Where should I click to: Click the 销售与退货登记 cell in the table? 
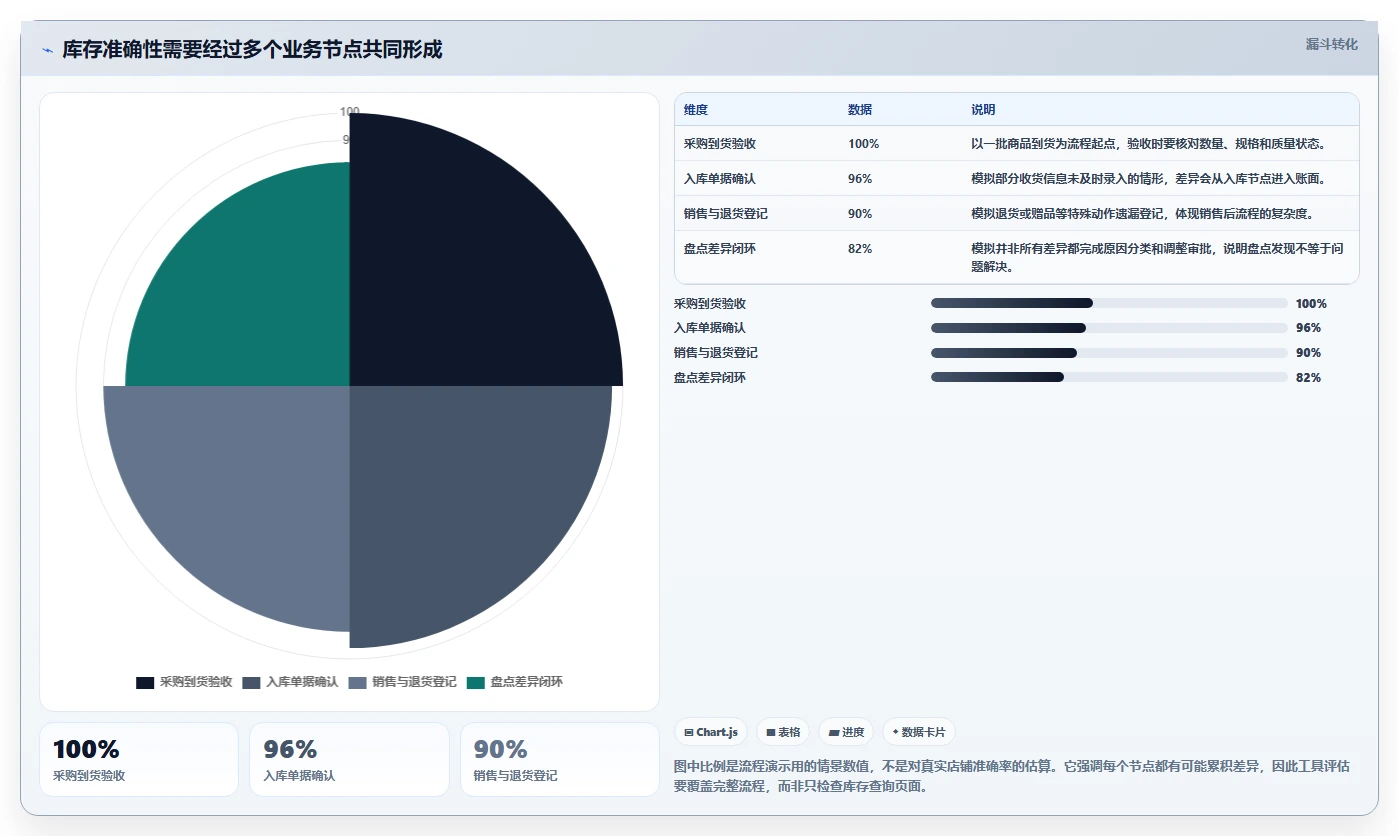pos(726,214)
